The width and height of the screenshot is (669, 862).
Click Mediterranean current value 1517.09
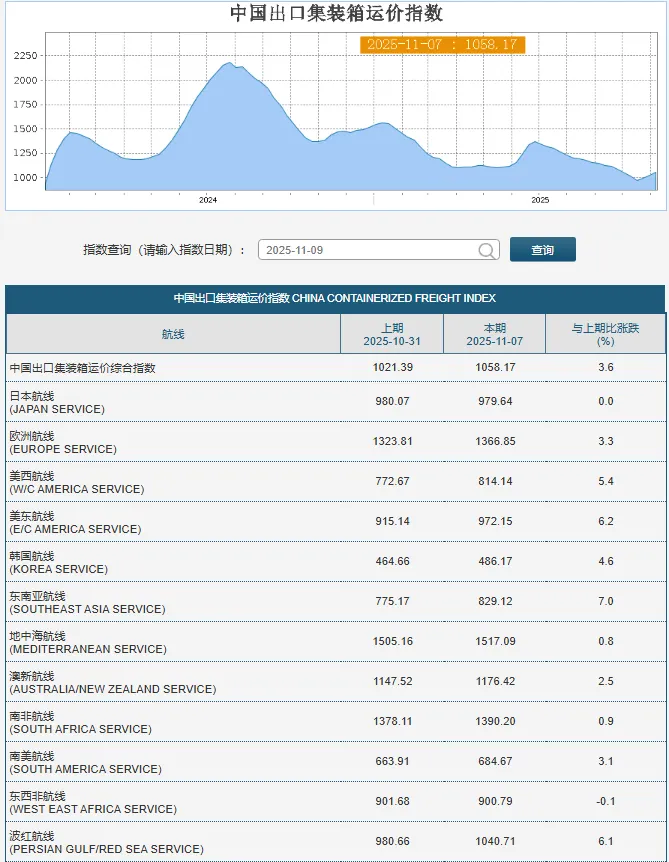(495, 642)
